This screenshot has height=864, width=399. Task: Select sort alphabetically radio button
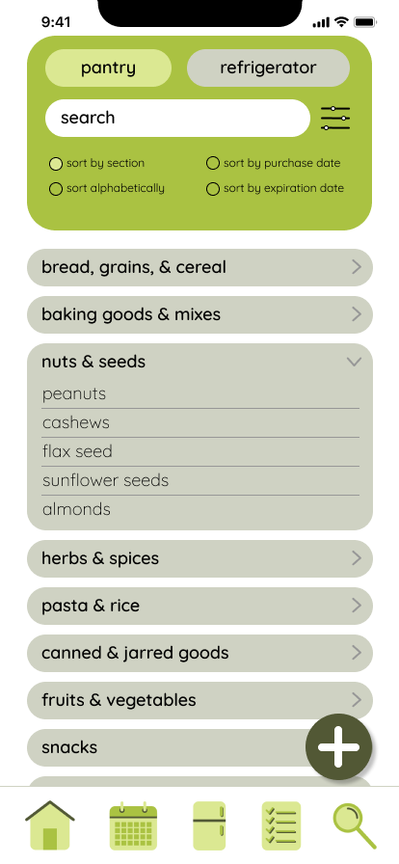point(56,189)
